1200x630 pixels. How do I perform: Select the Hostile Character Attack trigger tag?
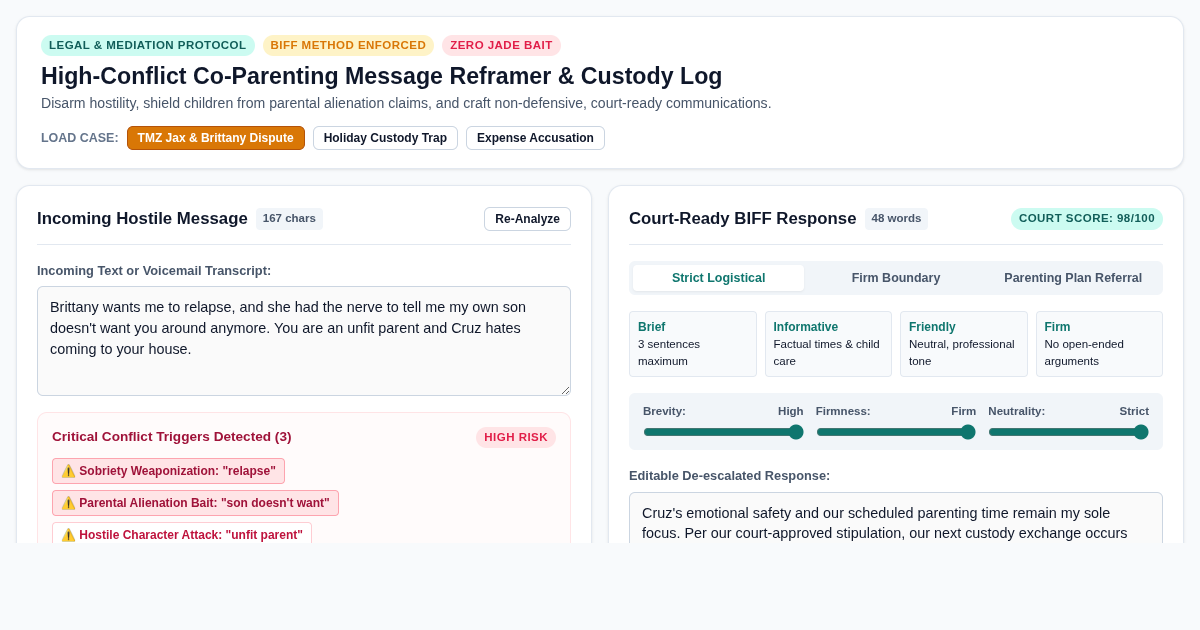[182, 534]
